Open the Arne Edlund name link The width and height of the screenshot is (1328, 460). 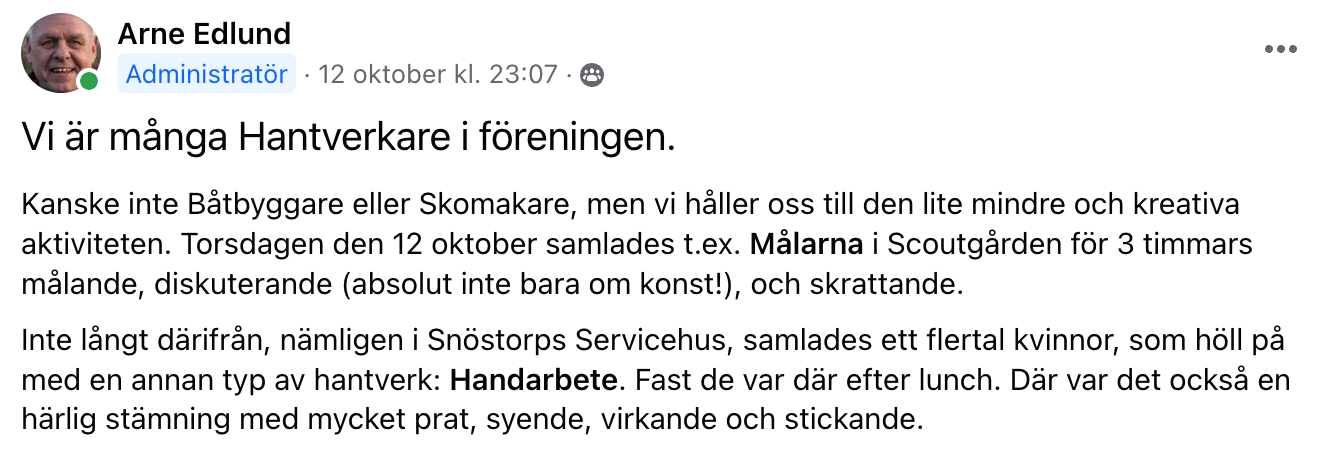(204, 34)
